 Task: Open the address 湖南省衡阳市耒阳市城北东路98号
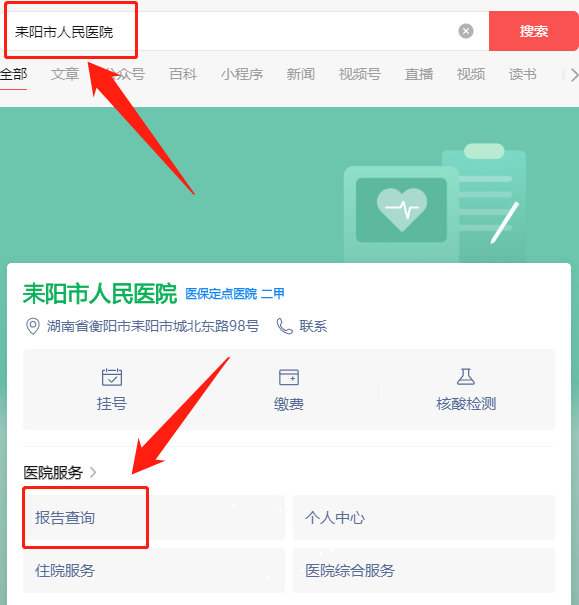point(153,326)
